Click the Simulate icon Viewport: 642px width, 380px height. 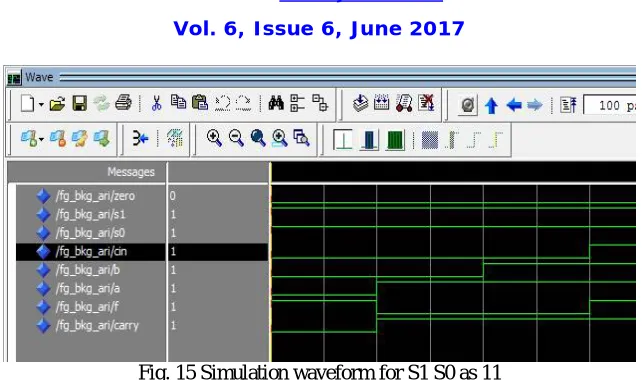(x=404, y=103)
